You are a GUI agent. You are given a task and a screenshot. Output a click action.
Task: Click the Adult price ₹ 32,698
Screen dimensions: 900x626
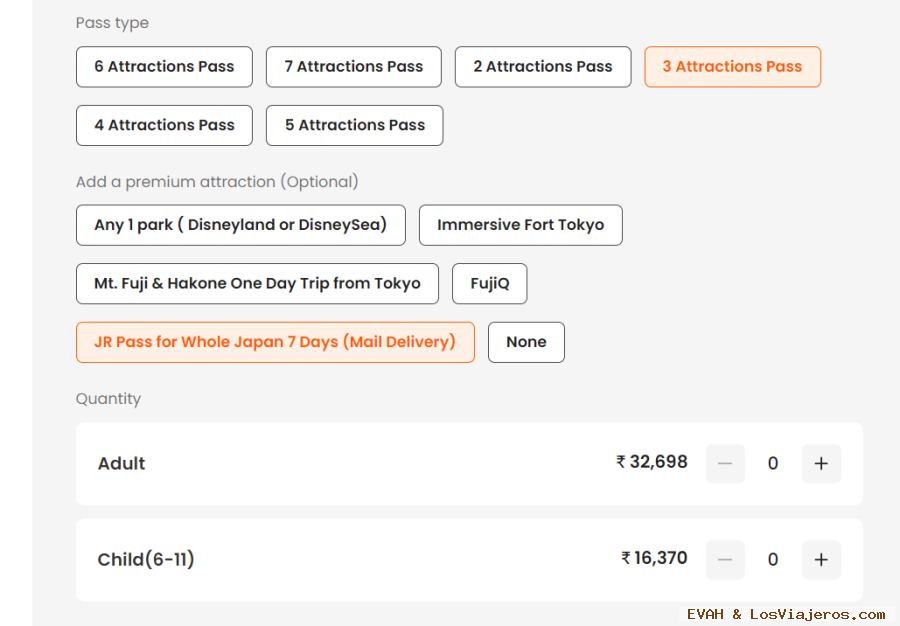[x=651, y=462]
